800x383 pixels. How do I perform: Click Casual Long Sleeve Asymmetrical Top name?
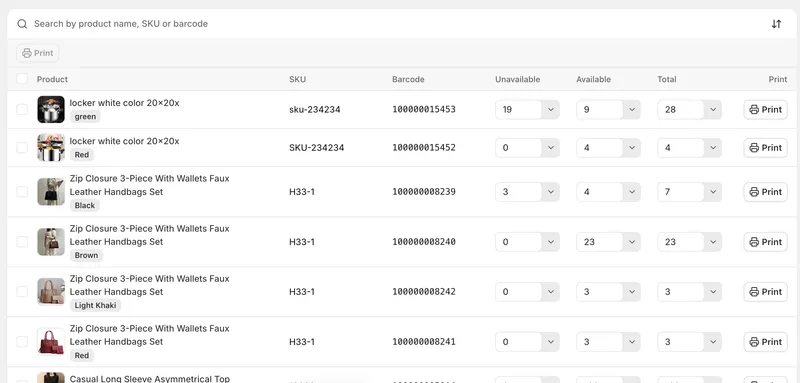coord(150,378)
